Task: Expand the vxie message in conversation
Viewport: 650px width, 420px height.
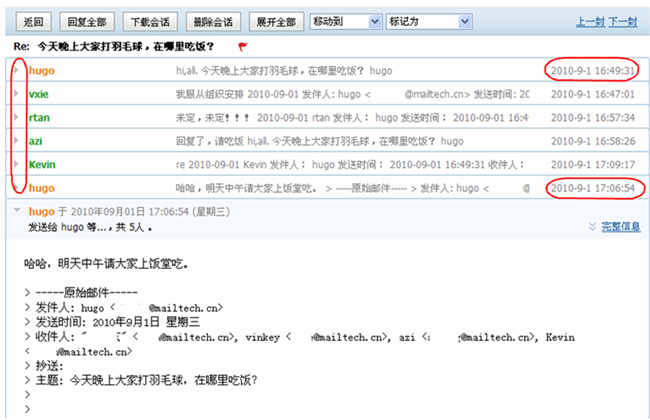Action: click(x=17, y=94)
